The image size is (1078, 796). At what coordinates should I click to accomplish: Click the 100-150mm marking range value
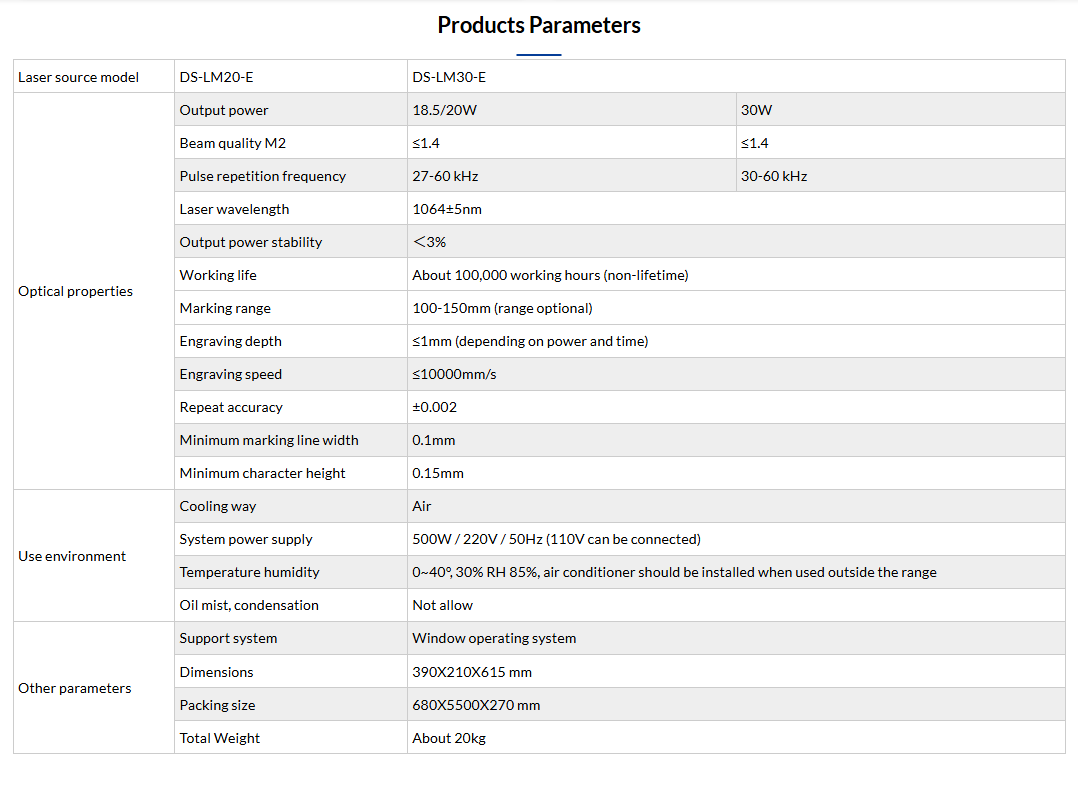(502, 308)
